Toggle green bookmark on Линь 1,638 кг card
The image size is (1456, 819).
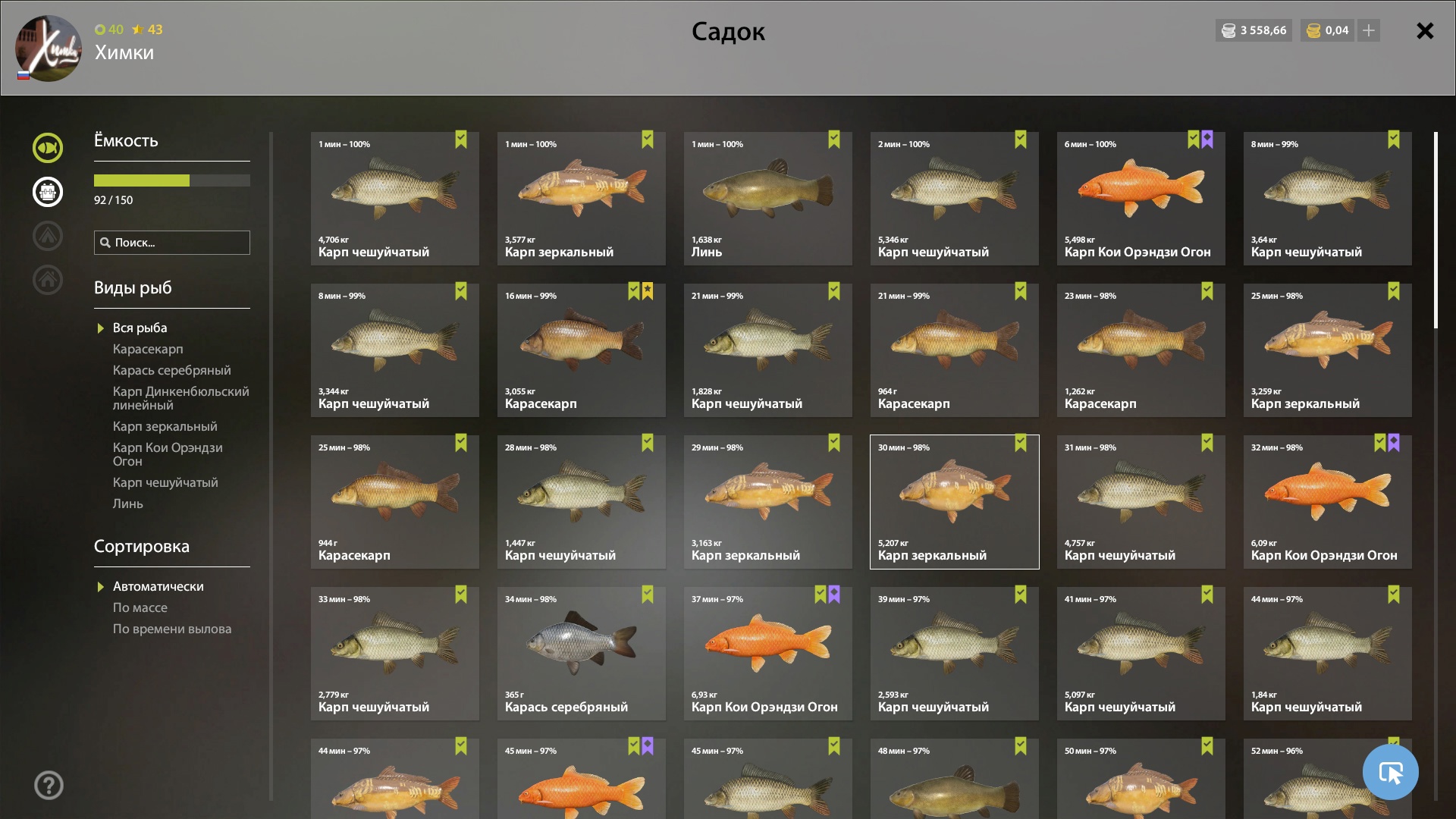(x=834, y=140)
